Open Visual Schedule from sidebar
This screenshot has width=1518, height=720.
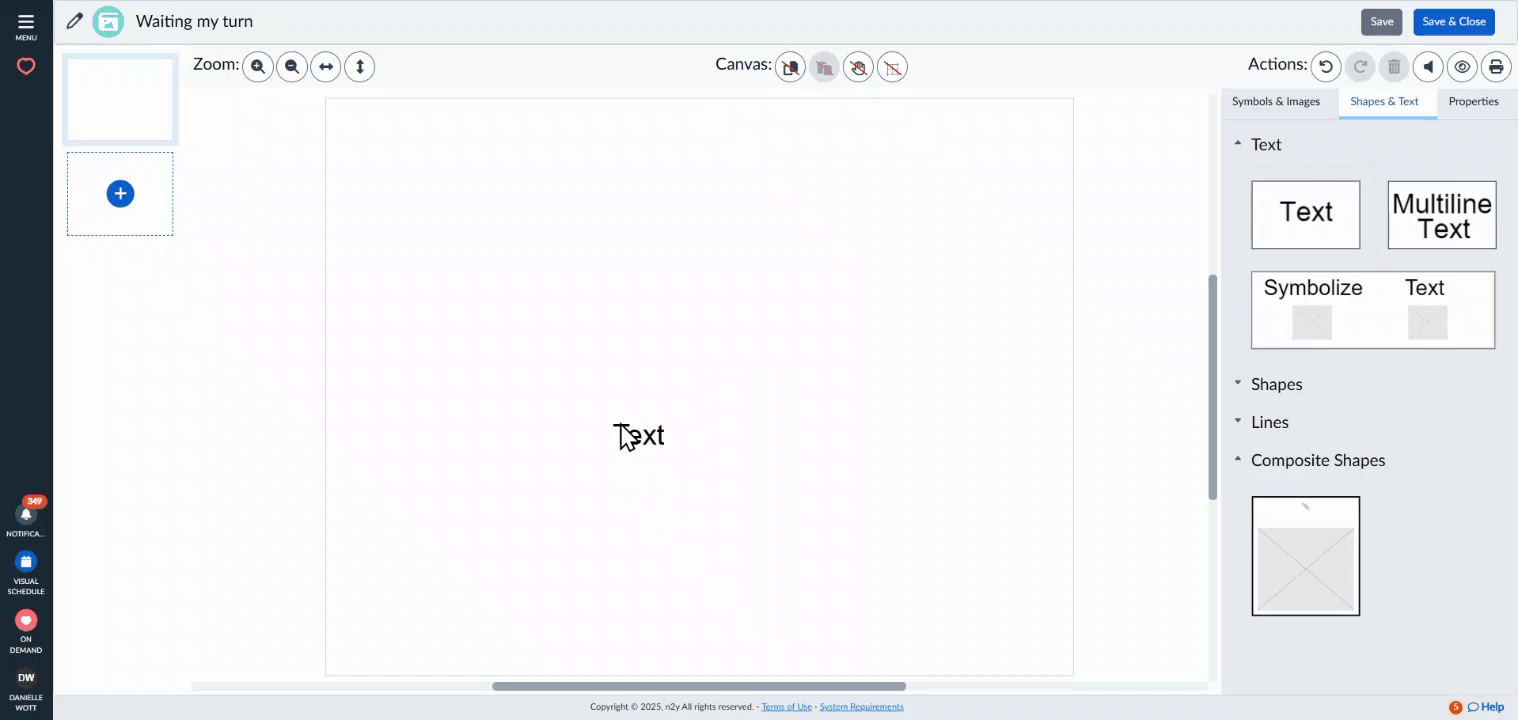click(26, 573)
